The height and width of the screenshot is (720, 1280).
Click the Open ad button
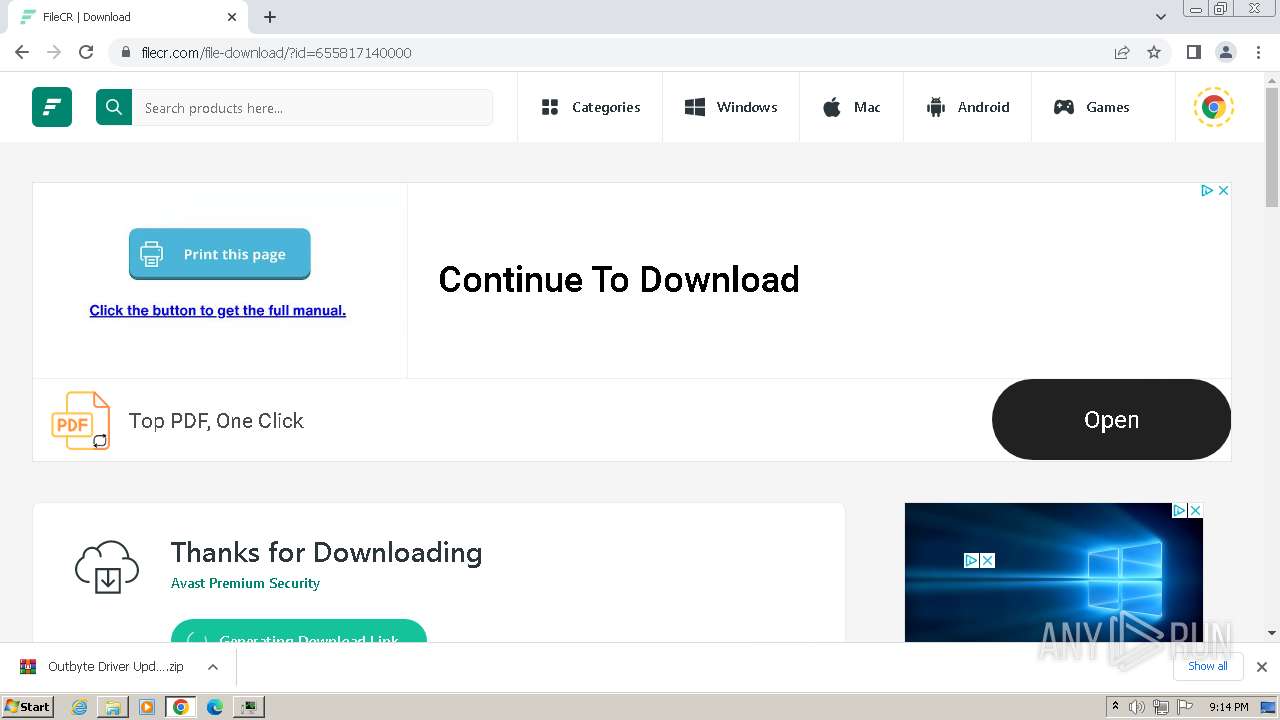pyautogui.click(x=1111, y=419)
